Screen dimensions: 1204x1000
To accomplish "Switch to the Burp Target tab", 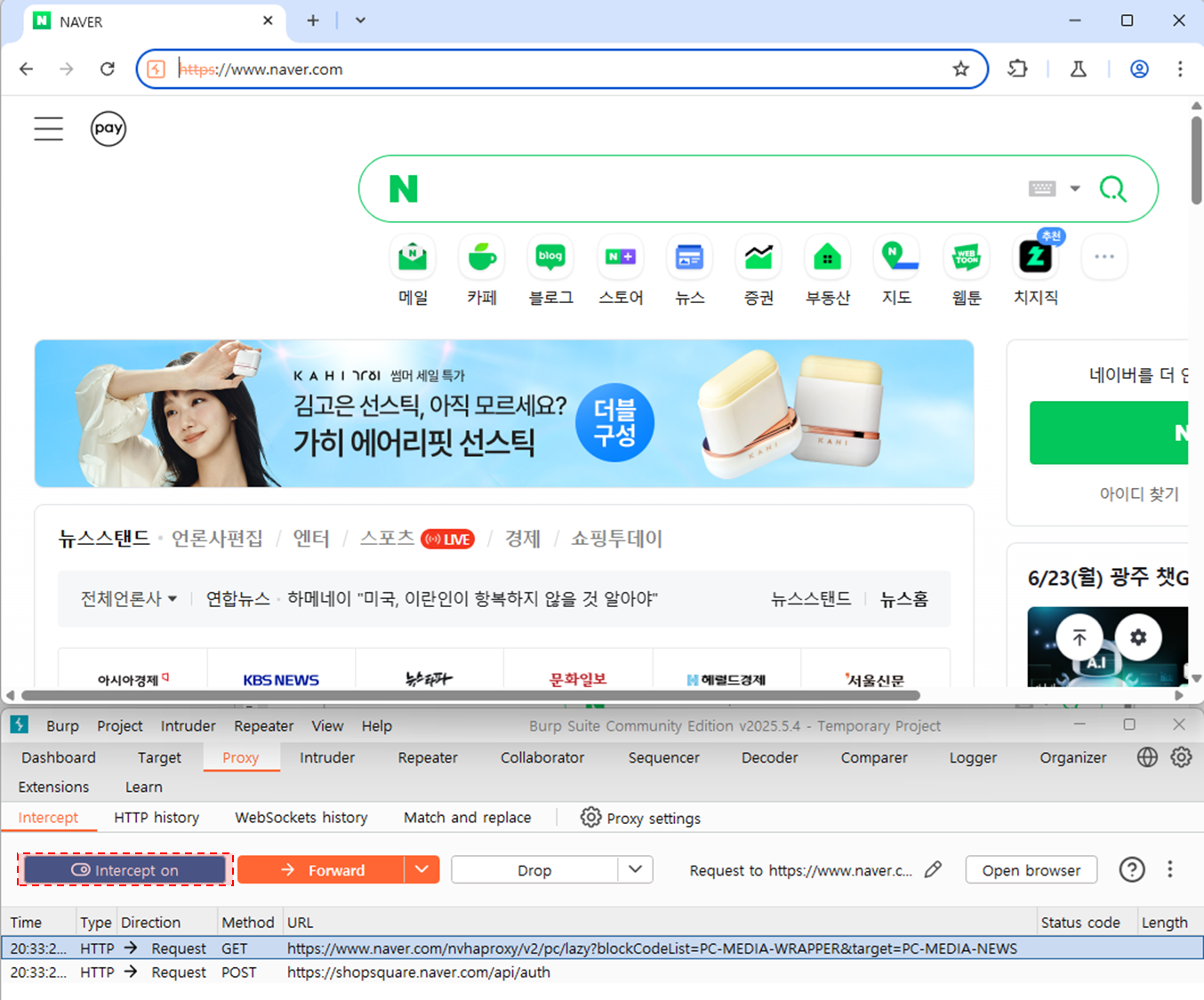I will (159, 757).
